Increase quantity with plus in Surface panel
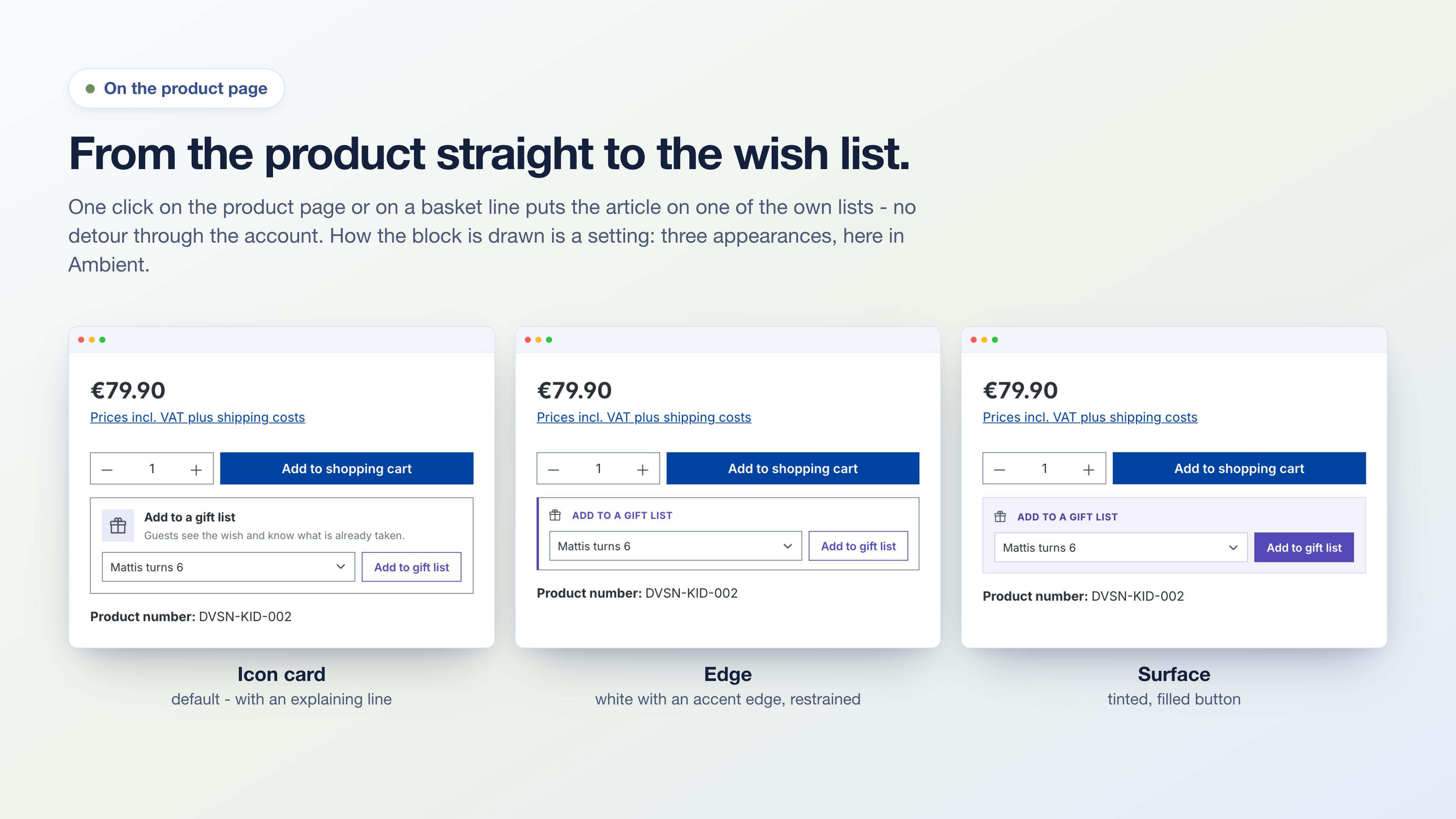Viewport: 1456px width, 819px height. point(1089,469)
